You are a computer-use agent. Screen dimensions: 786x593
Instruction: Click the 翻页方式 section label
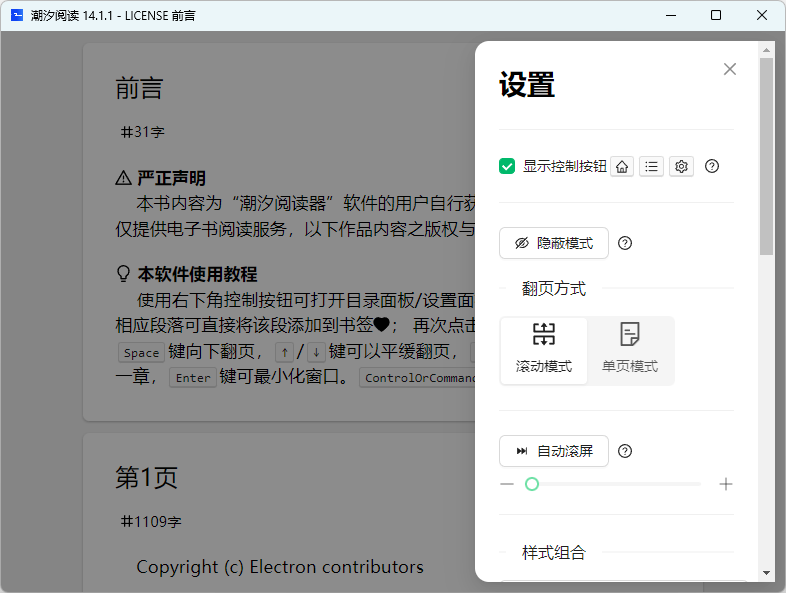pos(554,289)
